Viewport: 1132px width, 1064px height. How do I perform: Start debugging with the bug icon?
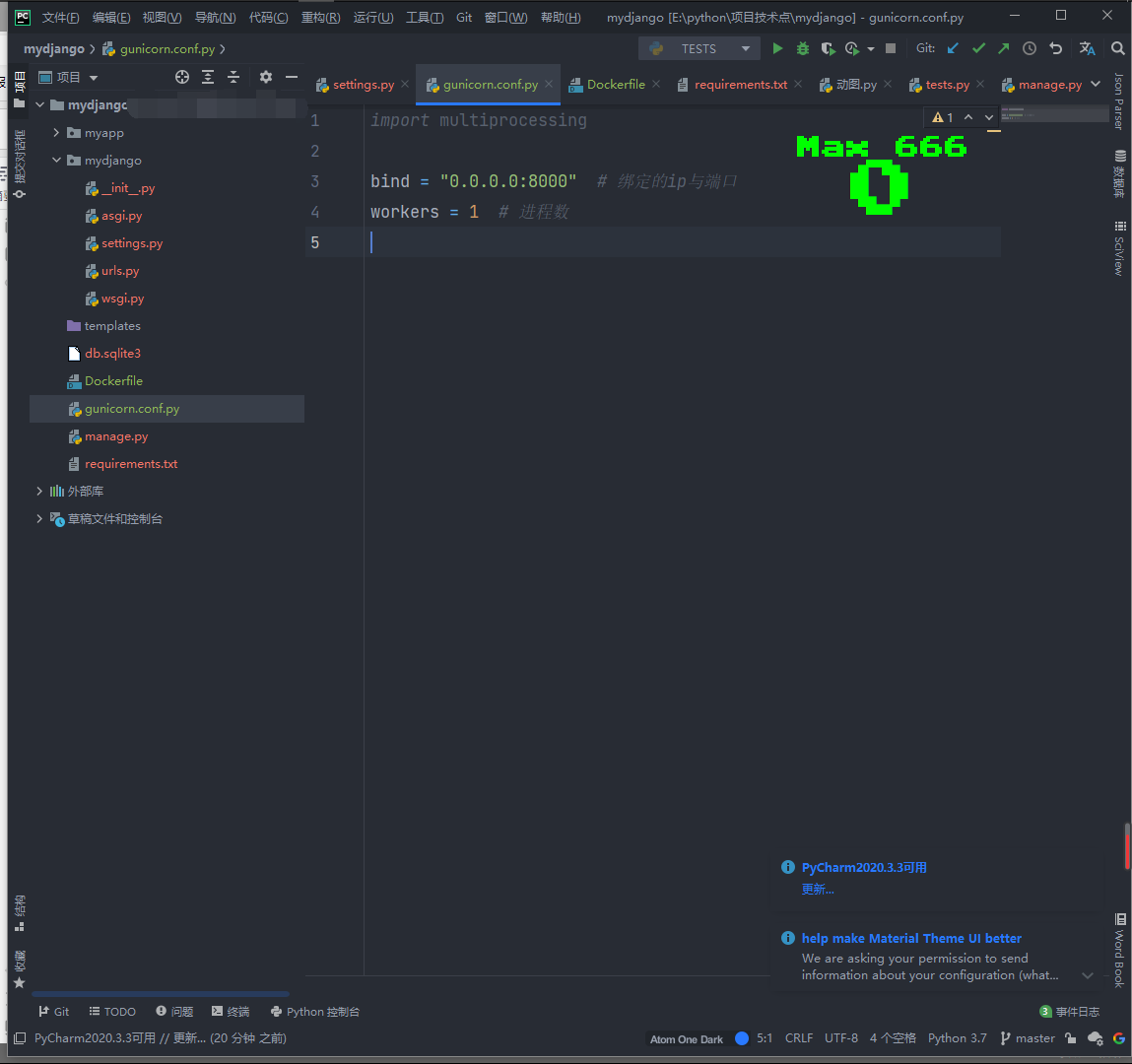[802, 48]
